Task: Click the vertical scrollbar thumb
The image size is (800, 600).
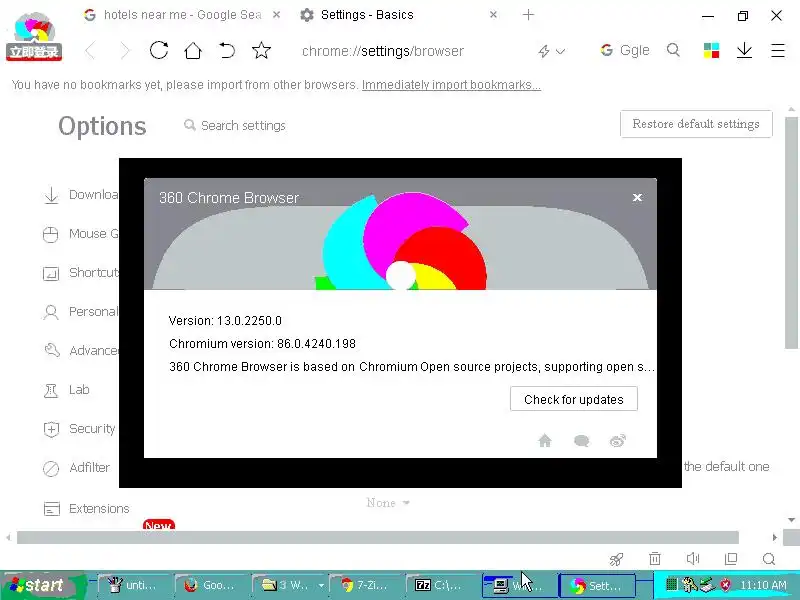Action: [x=791, y=233]
